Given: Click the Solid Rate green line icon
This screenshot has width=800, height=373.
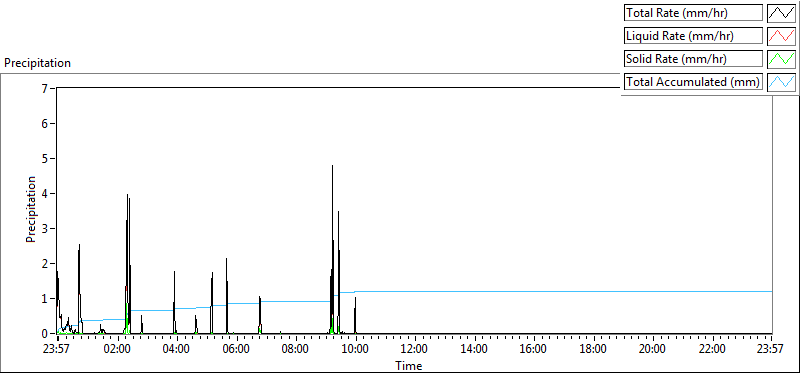Looking at the screenshot, I should pyautogui.click(x=782, y=59).
